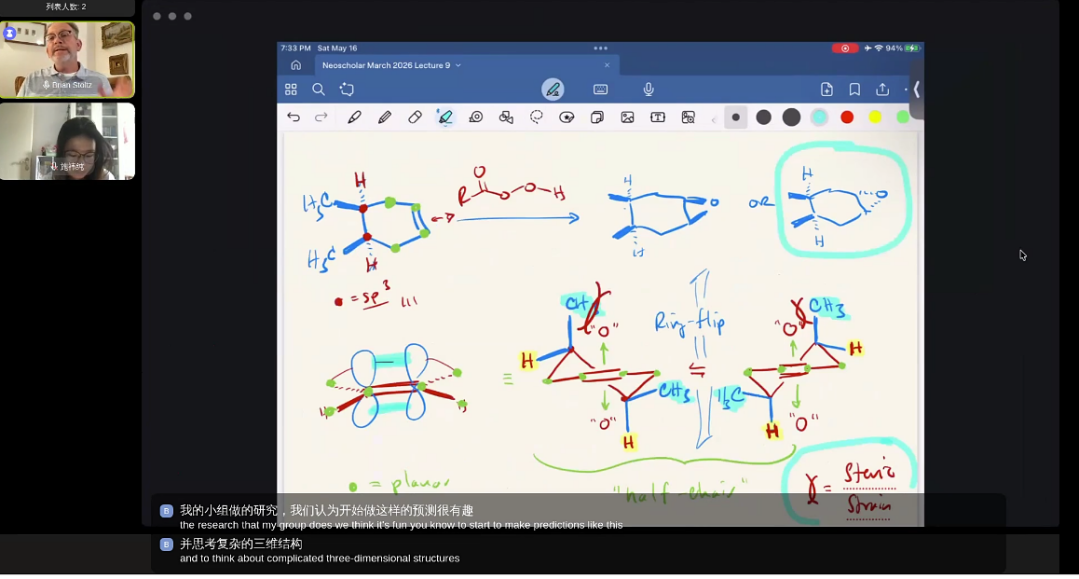Screen dimensions: 1079x579
Task: Click the participant count header
Action: tap(66, 7)
